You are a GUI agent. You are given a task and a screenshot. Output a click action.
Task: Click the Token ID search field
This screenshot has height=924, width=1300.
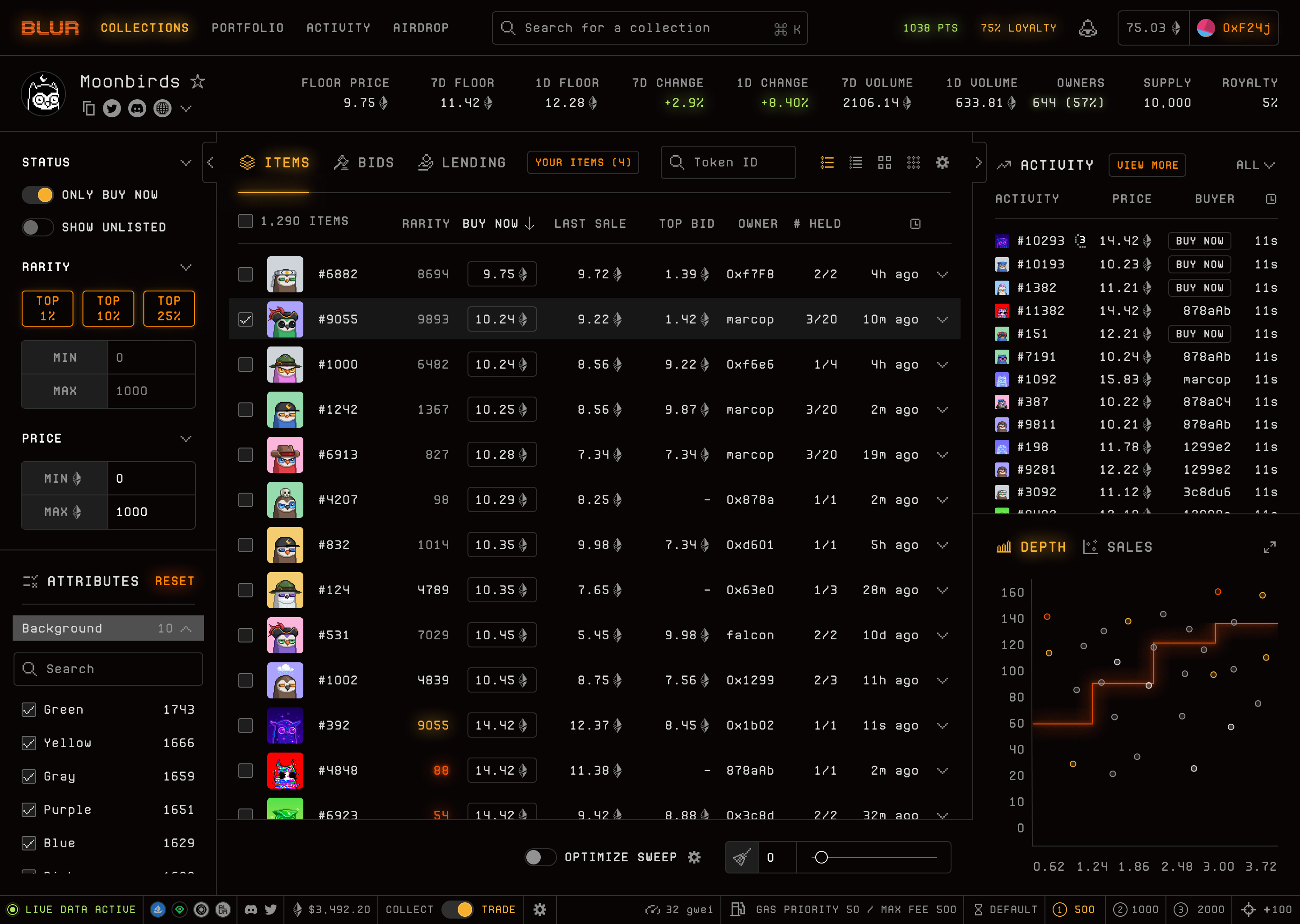coord(728,163)
